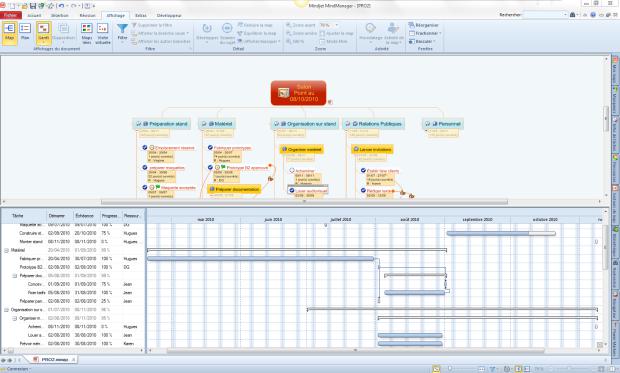Click the Filtrer funnel icon
Viewport: 620px width, 373px height.
coord(123,28)
